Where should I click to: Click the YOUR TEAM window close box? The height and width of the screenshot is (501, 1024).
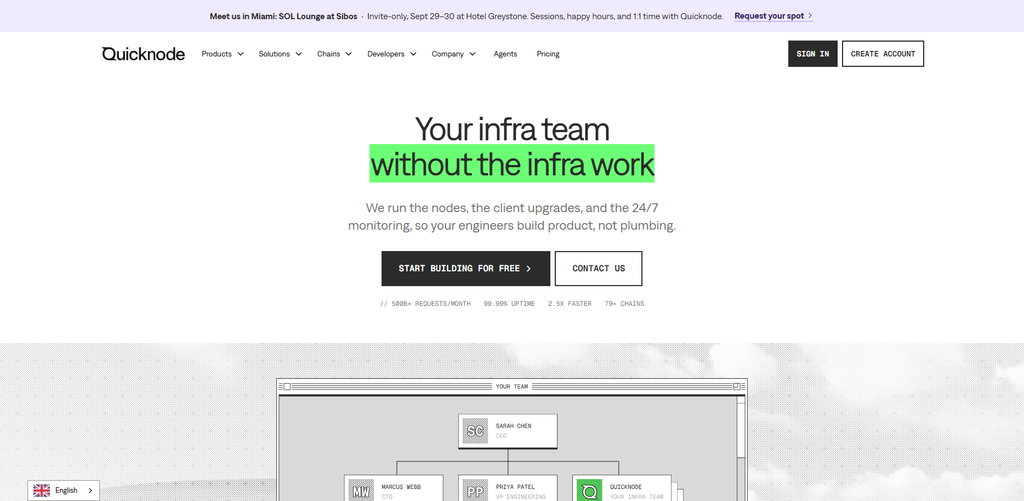click(x=287, y=387)
